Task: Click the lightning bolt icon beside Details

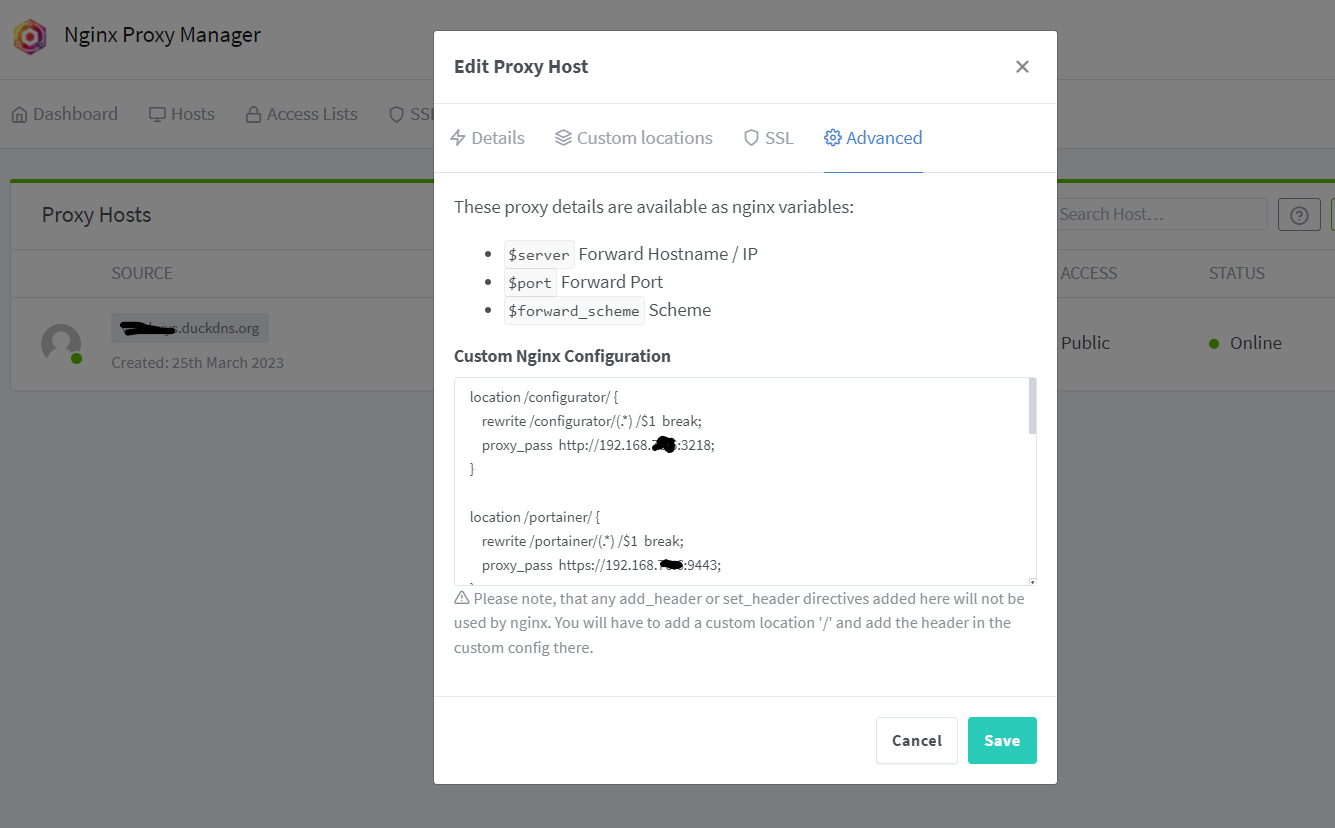Action: pos(459,137)
